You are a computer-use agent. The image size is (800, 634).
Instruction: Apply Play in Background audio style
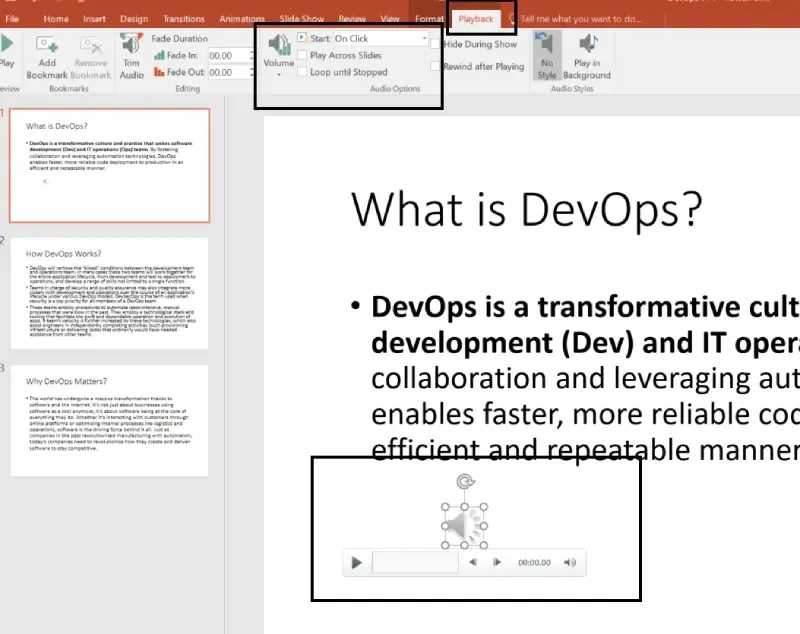(587, 56)
